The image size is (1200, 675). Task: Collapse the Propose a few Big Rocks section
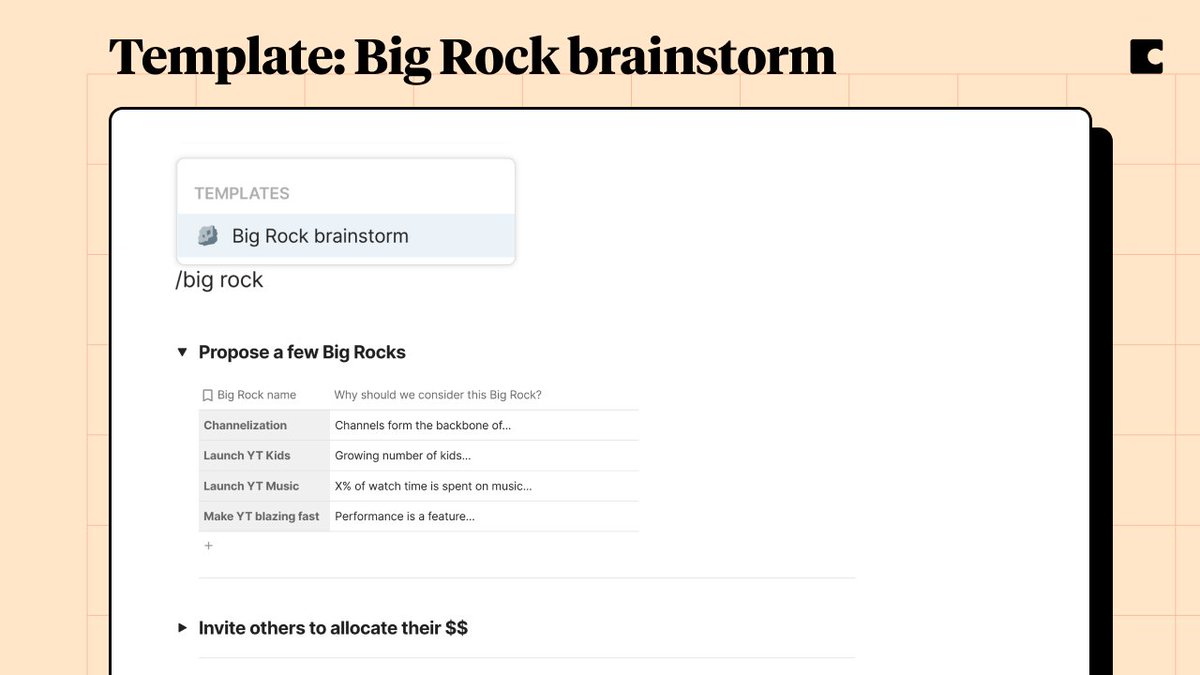point(182,352)
